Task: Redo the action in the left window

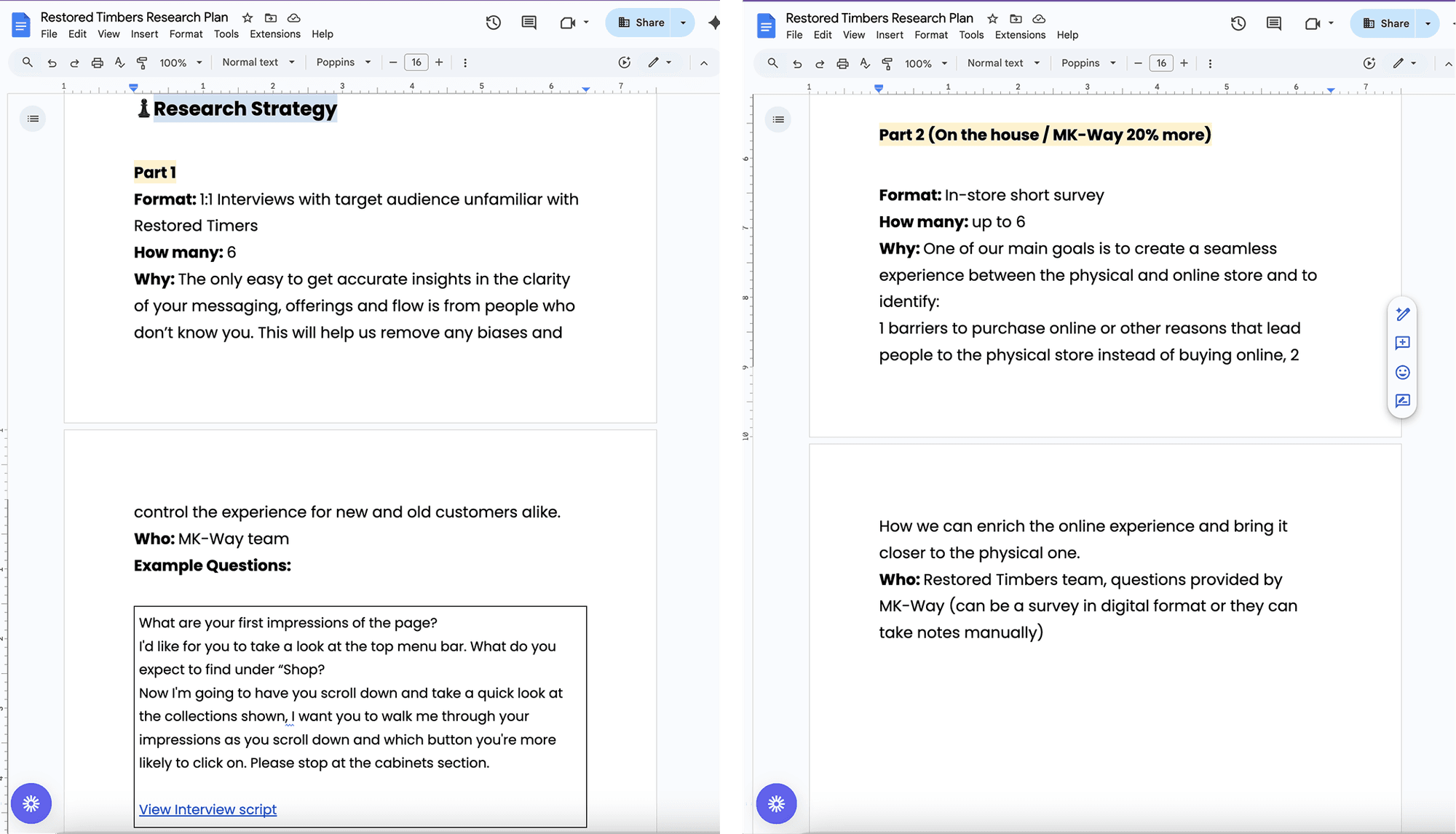Action: pos(74,63)
